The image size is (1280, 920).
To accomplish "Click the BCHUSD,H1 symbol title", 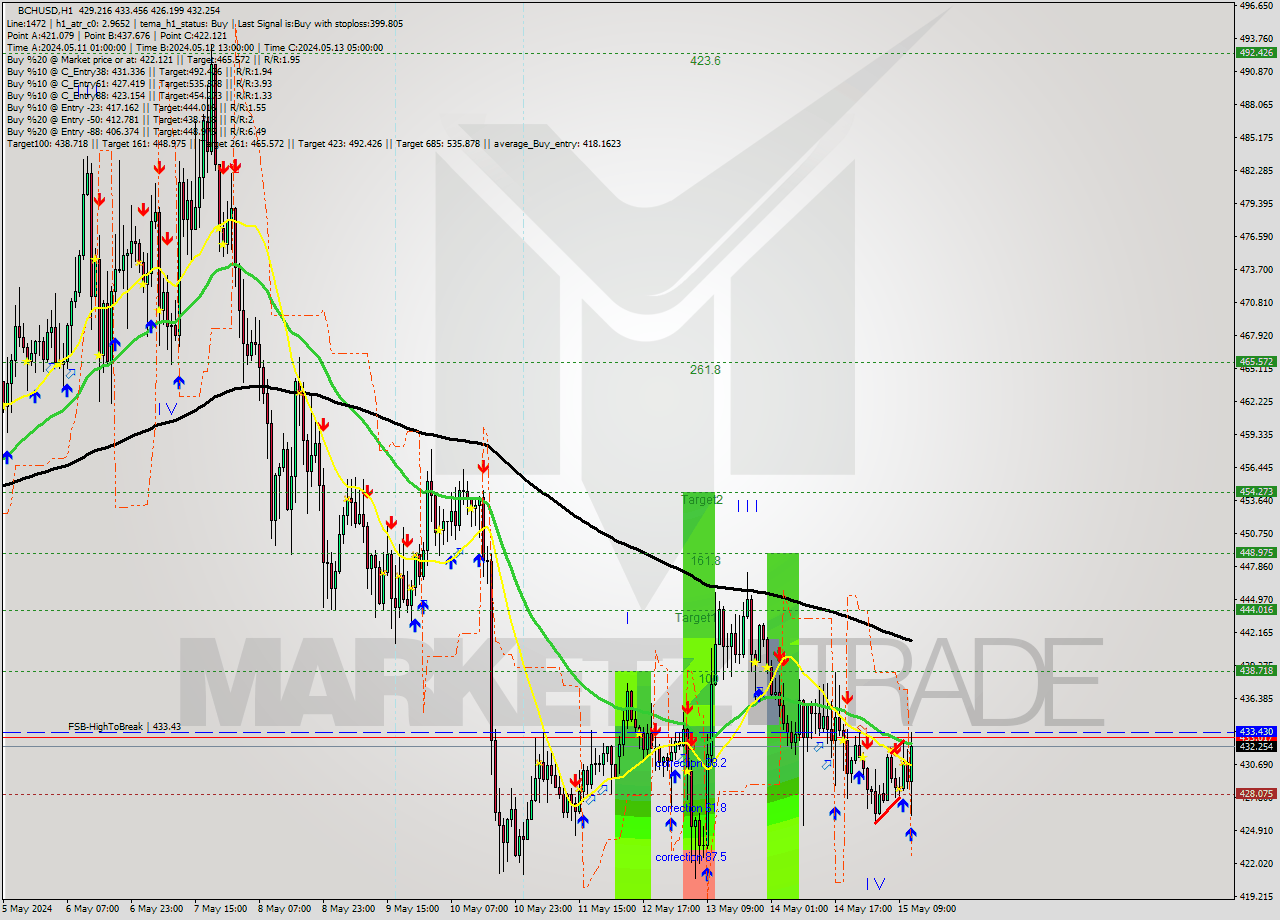I will pos(46,10).
